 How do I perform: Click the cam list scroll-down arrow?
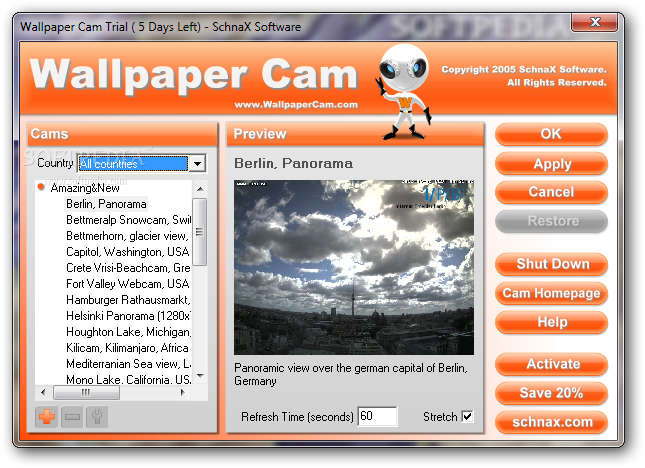tap(200, 376)
